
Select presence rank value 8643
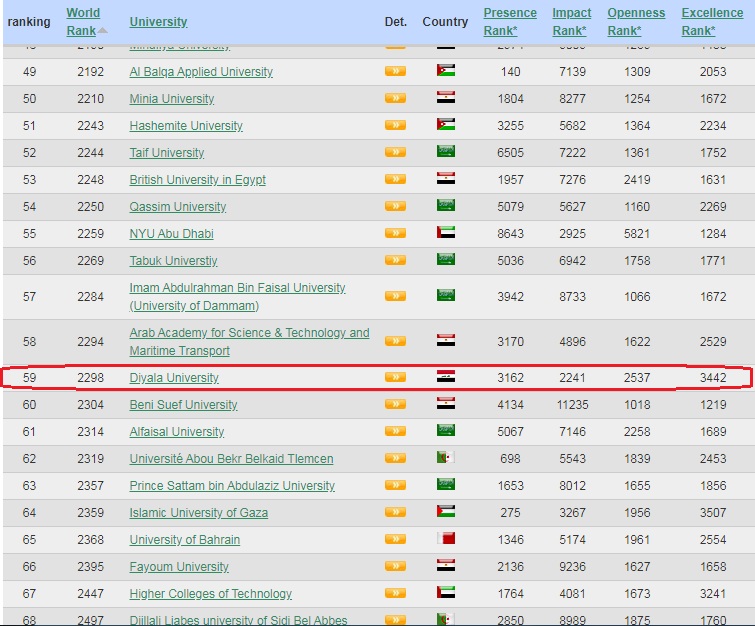point(510,234)
